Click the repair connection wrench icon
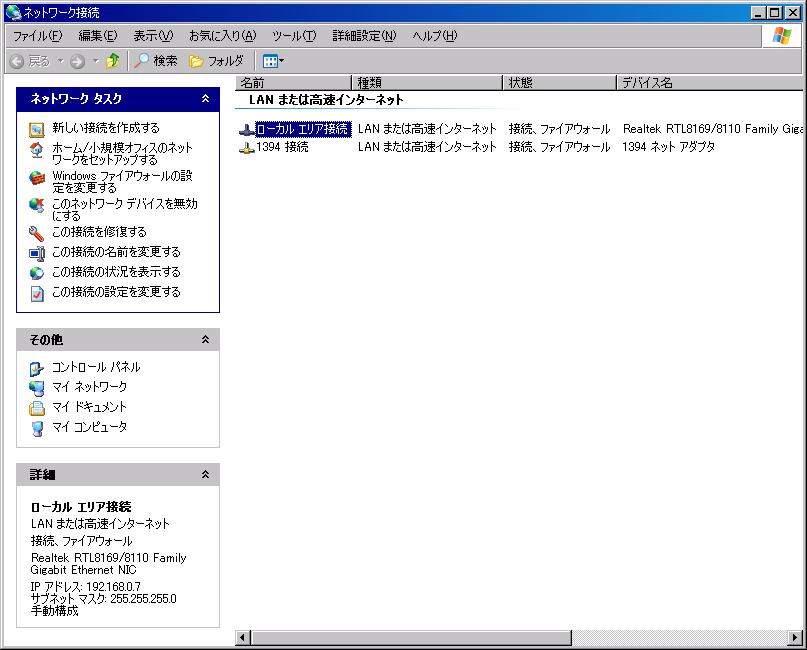The height and width of the screenshot is (650, 807). click(37, 234)
